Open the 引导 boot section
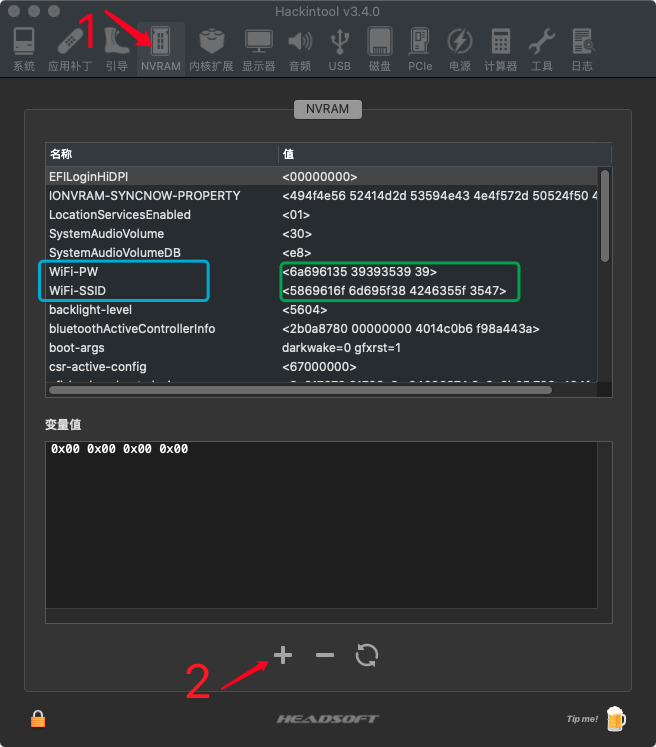 point(116,50)
